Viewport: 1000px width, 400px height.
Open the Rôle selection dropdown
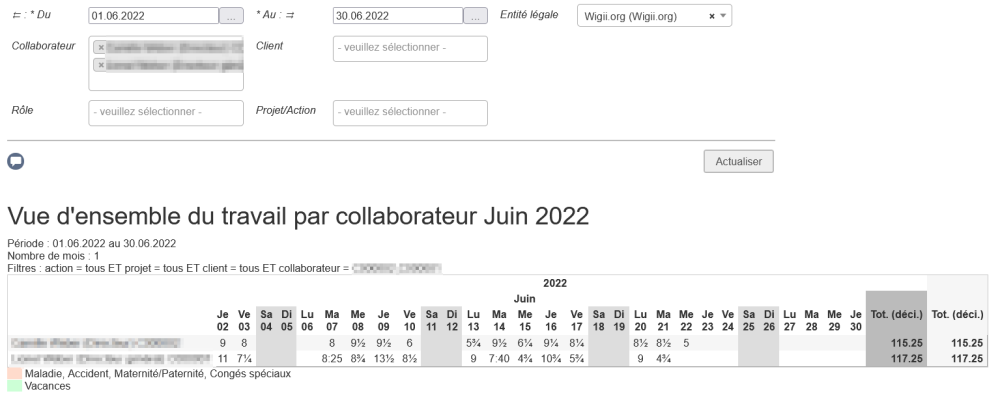(166, 112)
